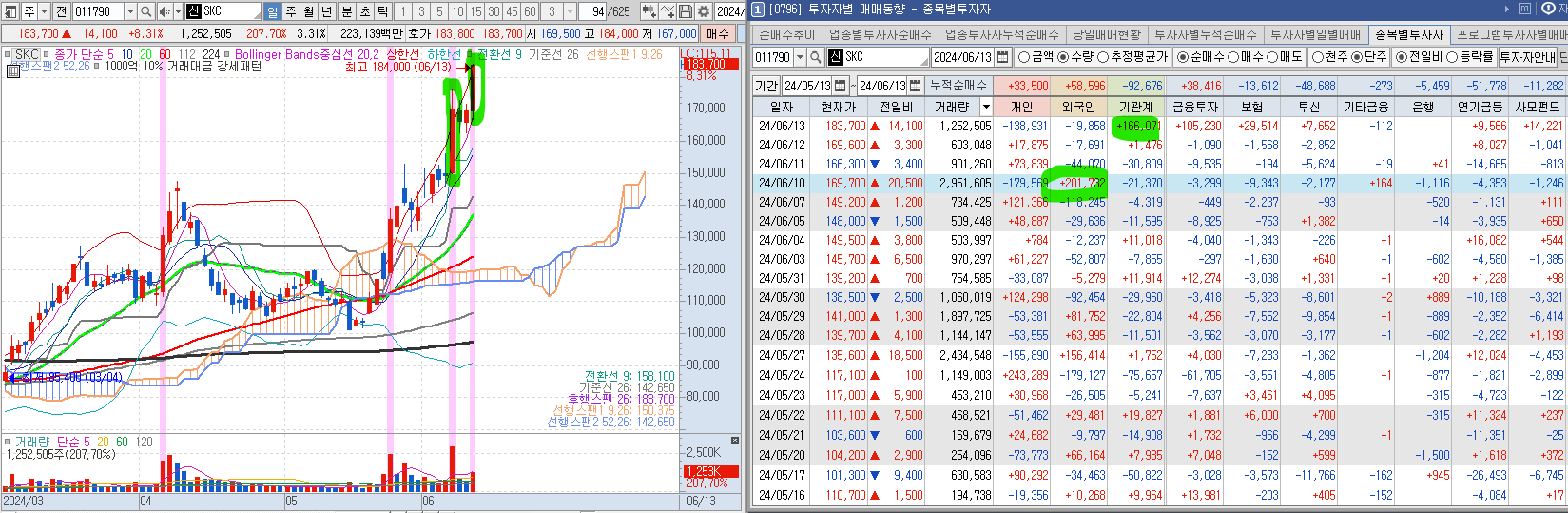
Task: Select the 년 yearly period button
Action: [326, 11]
